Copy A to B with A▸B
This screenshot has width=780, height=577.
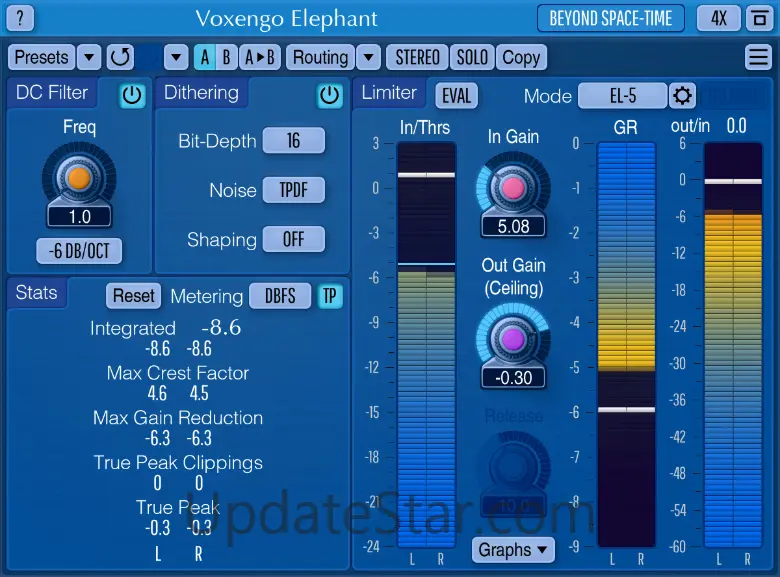click(x=260, y=57)
